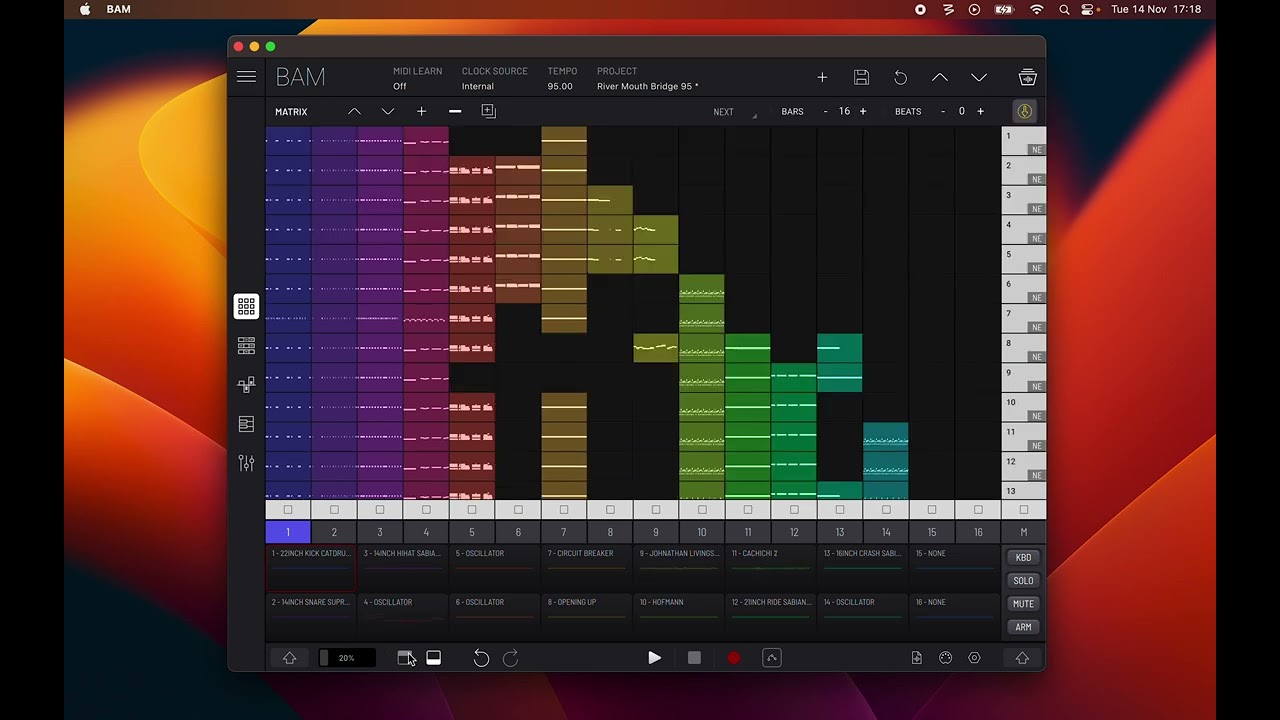Duplicate the matrix with the copy icon

point(488,111)
